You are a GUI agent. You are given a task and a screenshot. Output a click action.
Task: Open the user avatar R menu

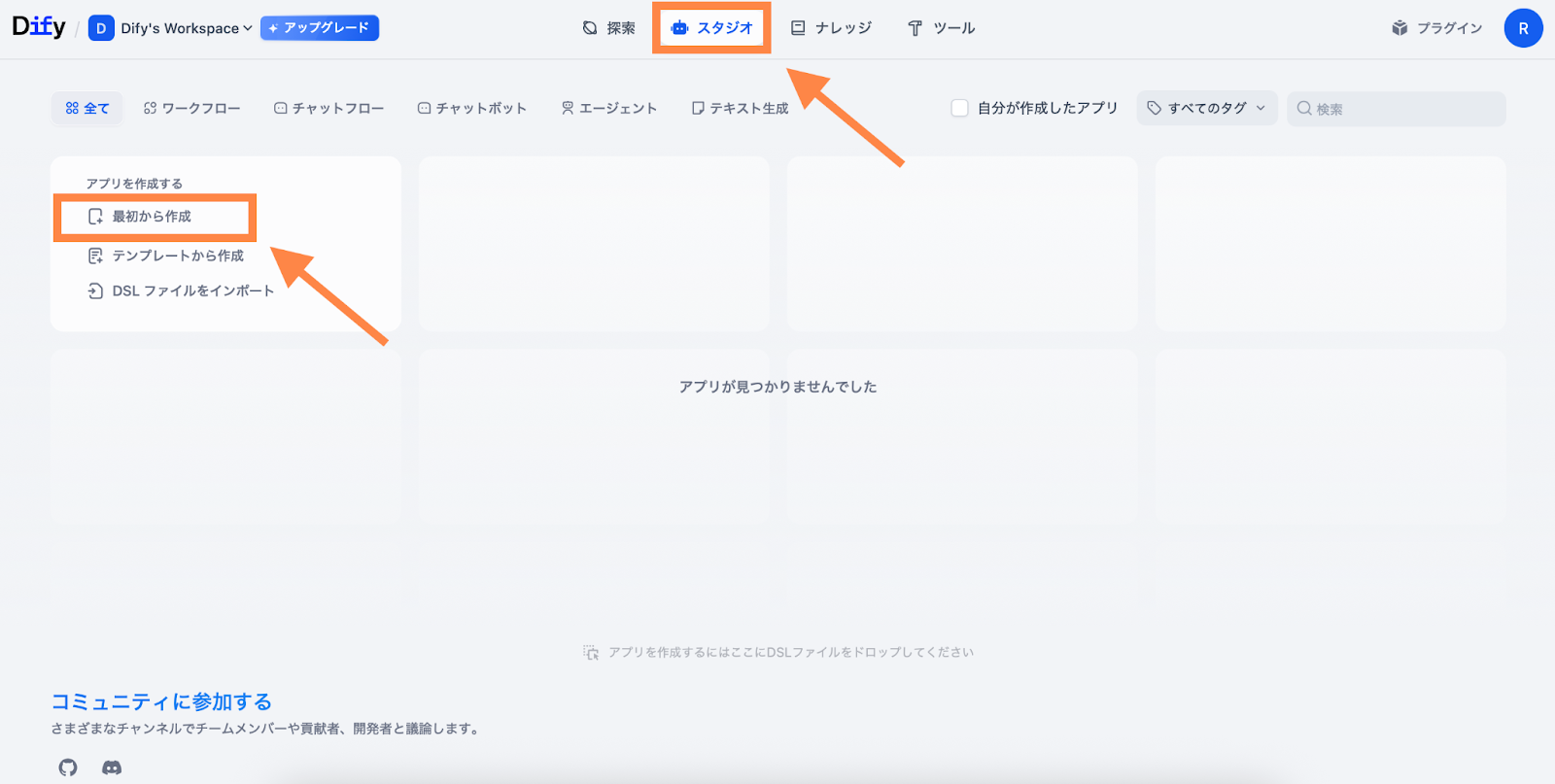click(1522, 28)
